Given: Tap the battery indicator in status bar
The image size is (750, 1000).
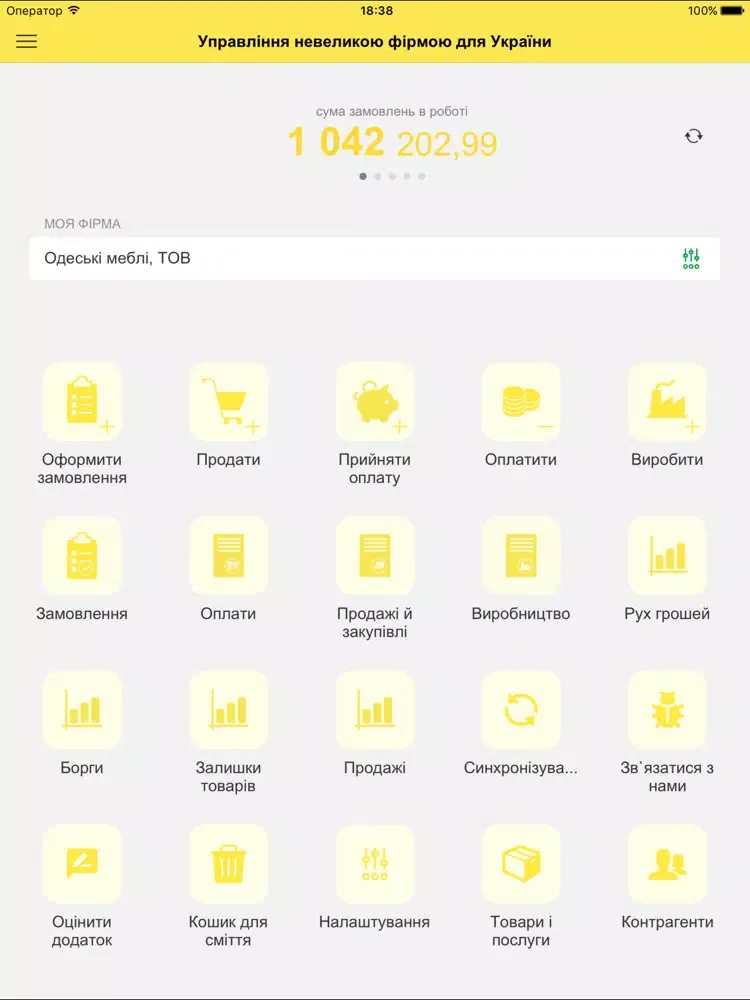Looking at the screenshot, I should pos(732,11).
